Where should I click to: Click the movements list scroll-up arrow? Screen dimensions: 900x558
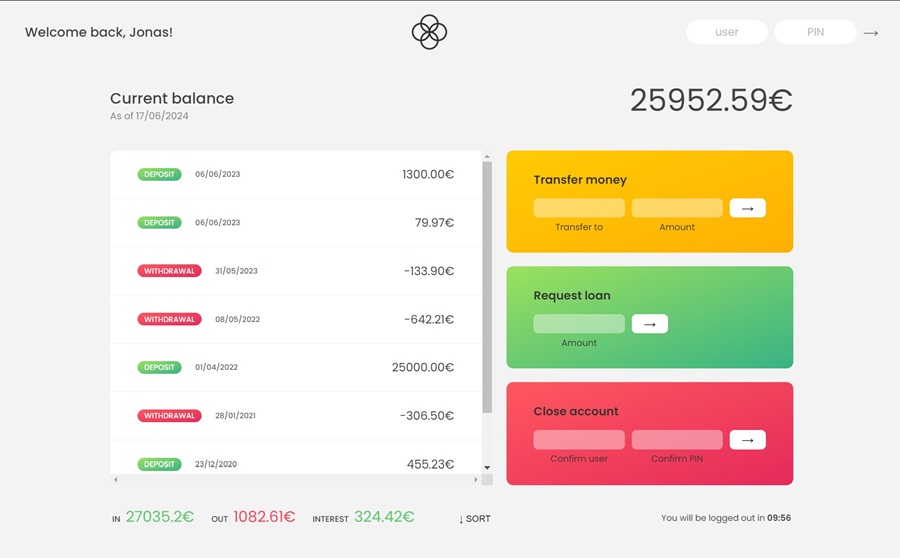487,156
